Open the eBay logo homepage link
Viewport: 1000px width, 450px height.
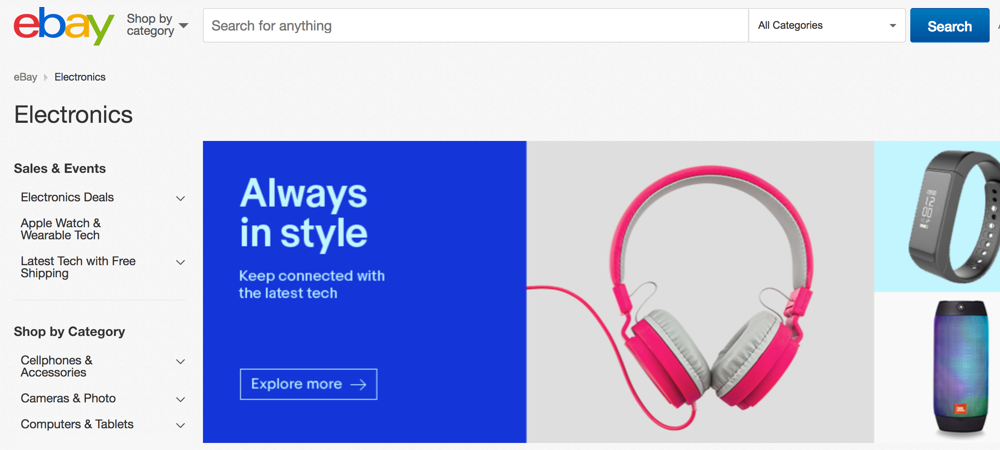pyautogui.click(x=64, y=26)
